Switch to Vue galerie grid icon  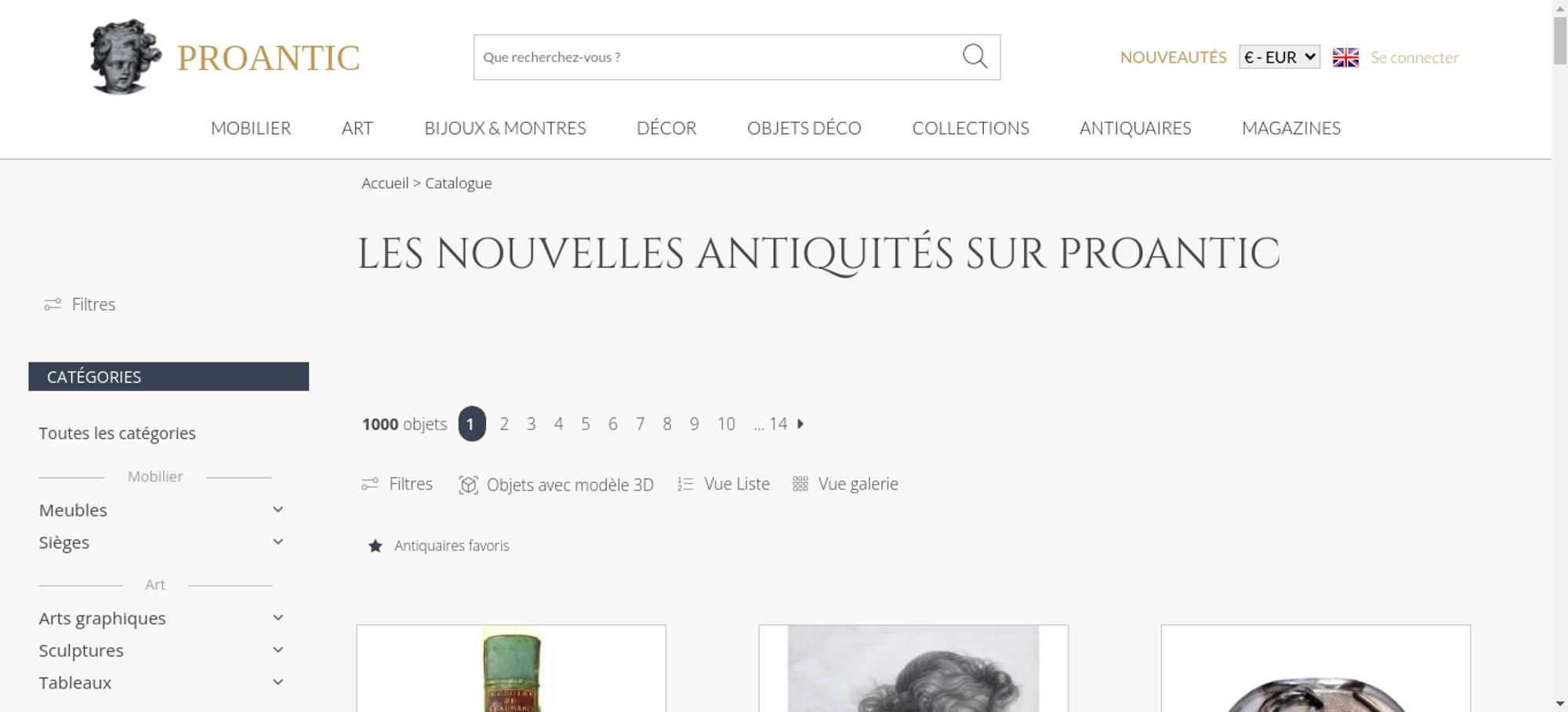800,484
